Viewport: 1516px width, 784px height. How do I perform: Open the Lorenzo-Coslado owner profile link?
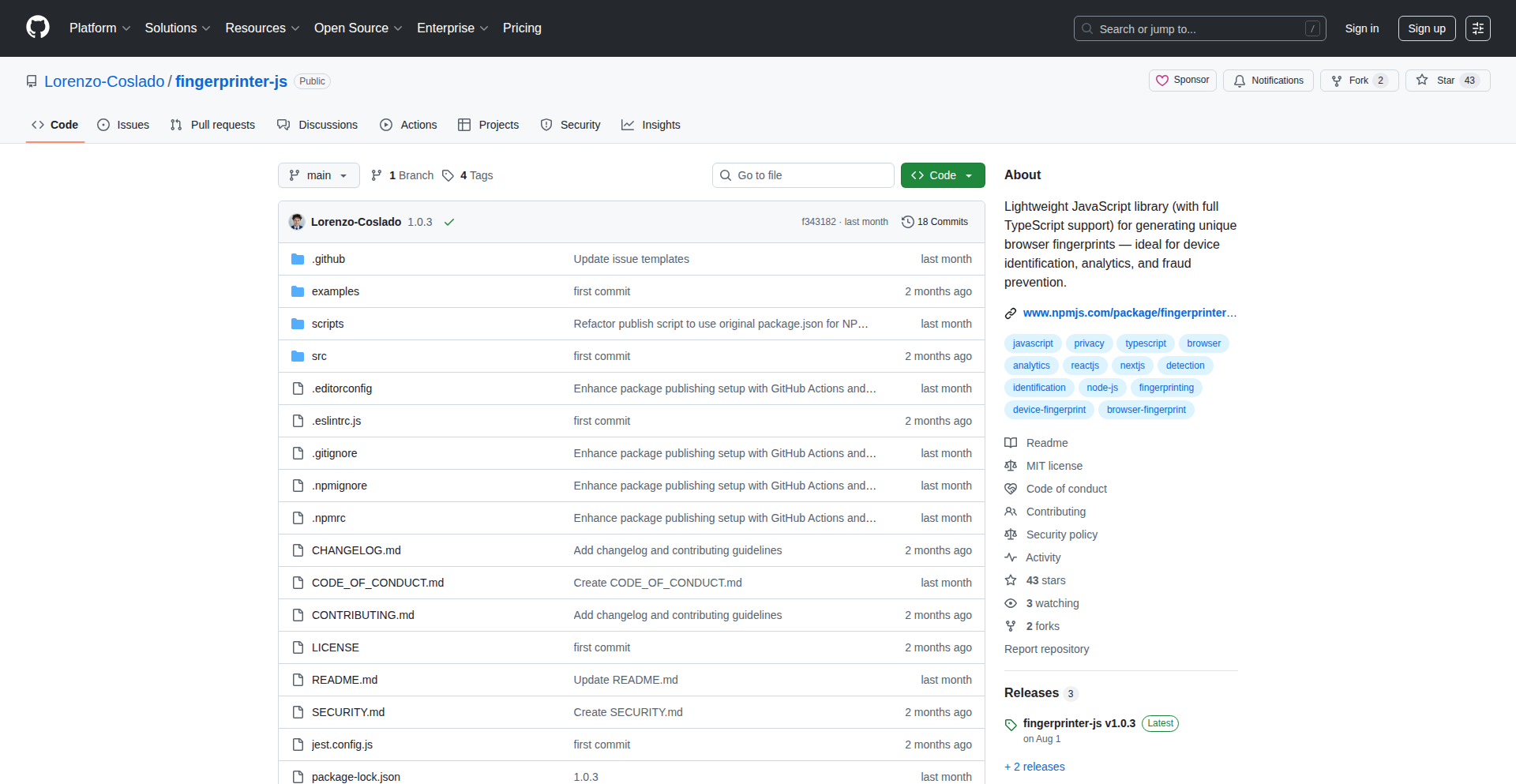point(104,81)
